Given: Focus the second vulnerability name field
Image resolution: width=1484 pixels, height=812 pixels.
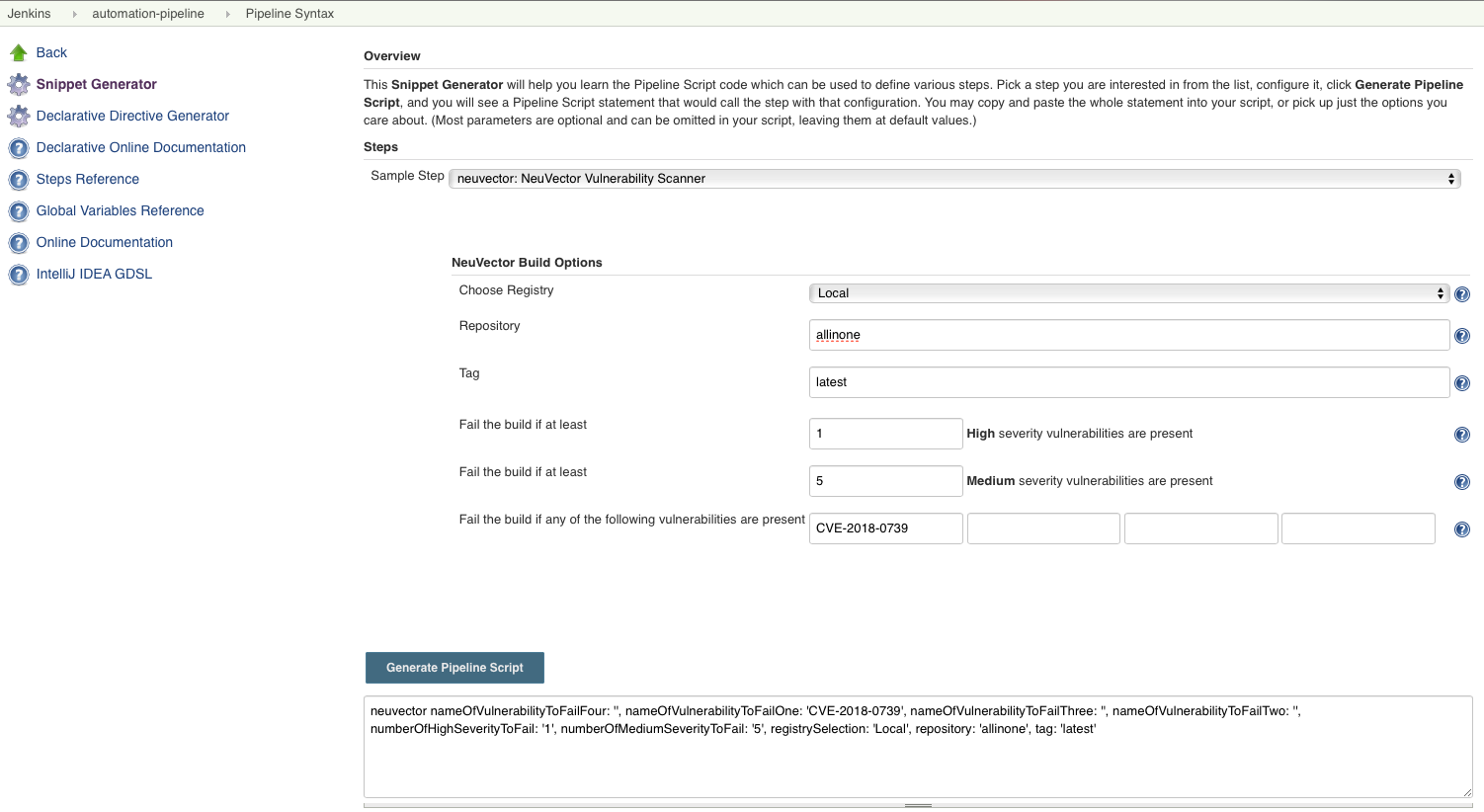Looking at the screenshot, I should click(1043, 528).
